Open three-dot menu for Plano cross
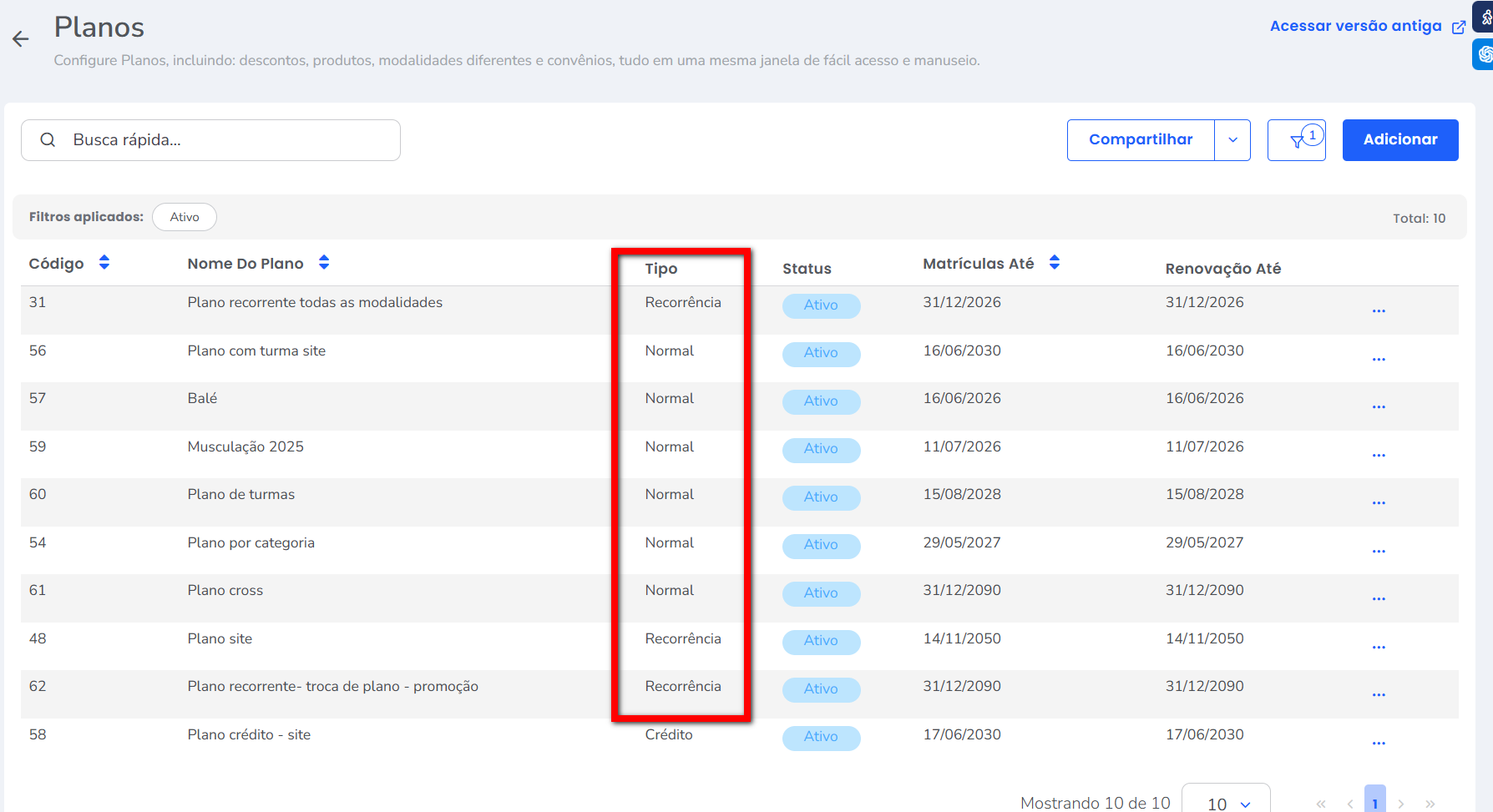This screenshot has width=1493, height=812. click(1379, 599)
